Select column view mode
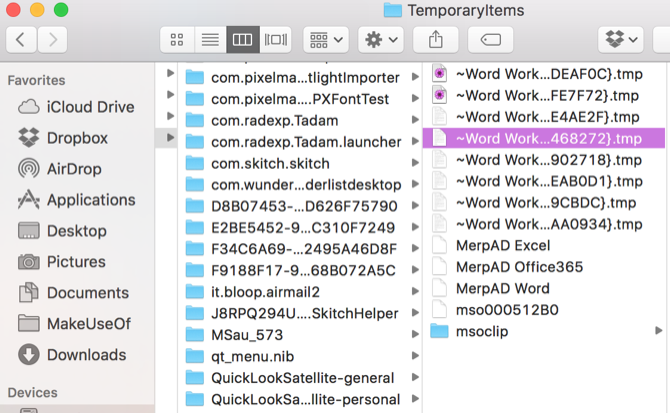 pos(243,40)
